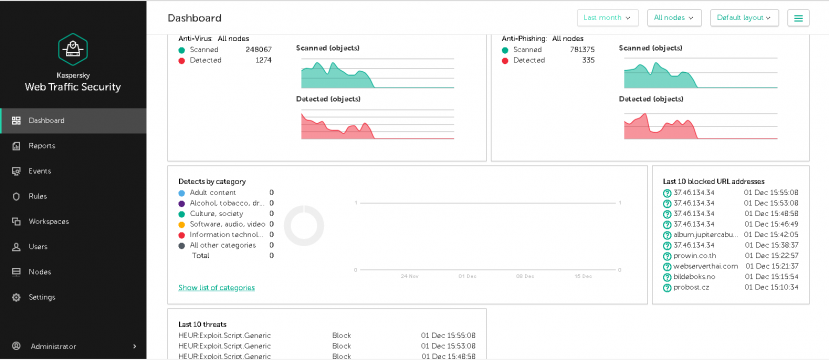Open the Events section
This screenshot has width=829, height=360.
click(73, 171)
